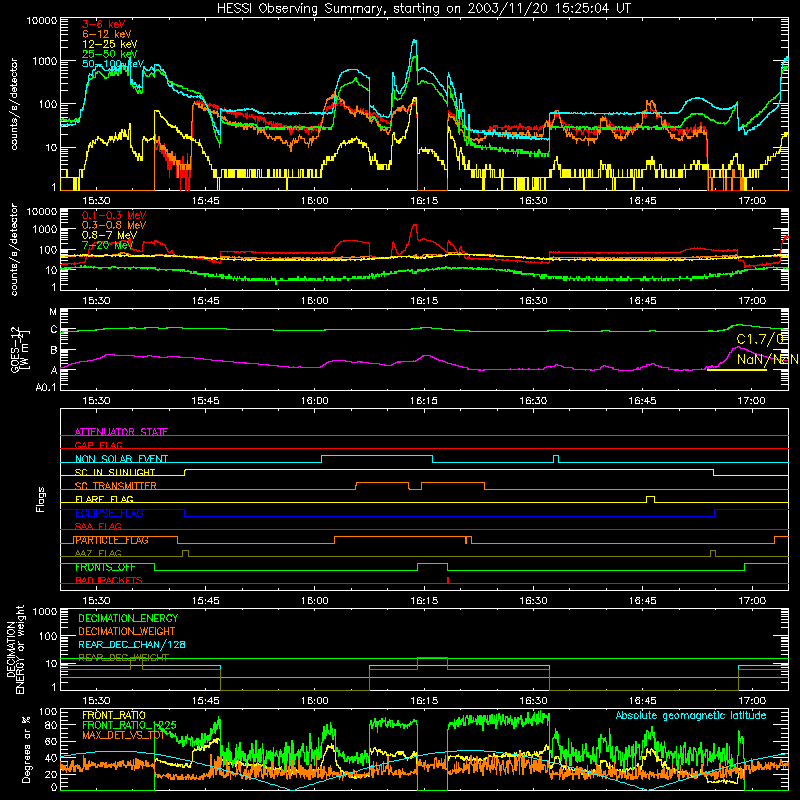Click the DECIMATION_WEIGHT legend label
Image resolution: width=800 pixels, height=800 pixels.
[127, 631]
